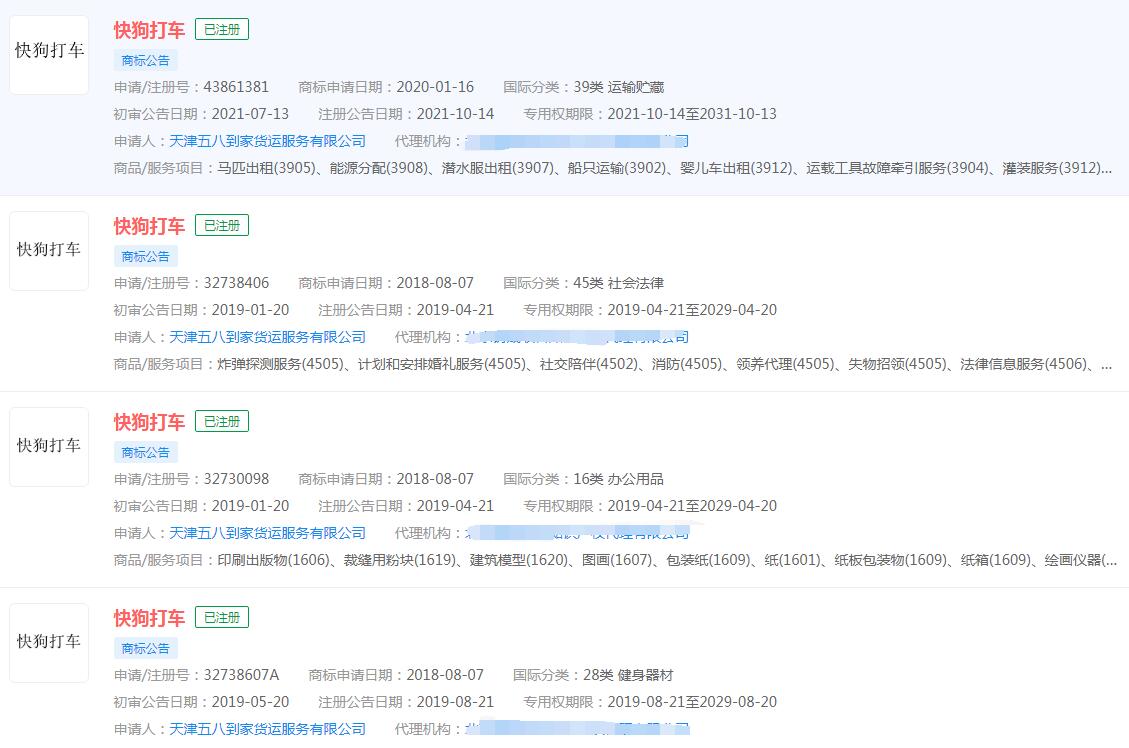Open the blurred agency link in the 32738607A entry
Viewport: 1129px width, 748px height.
[x=577, y=729]
